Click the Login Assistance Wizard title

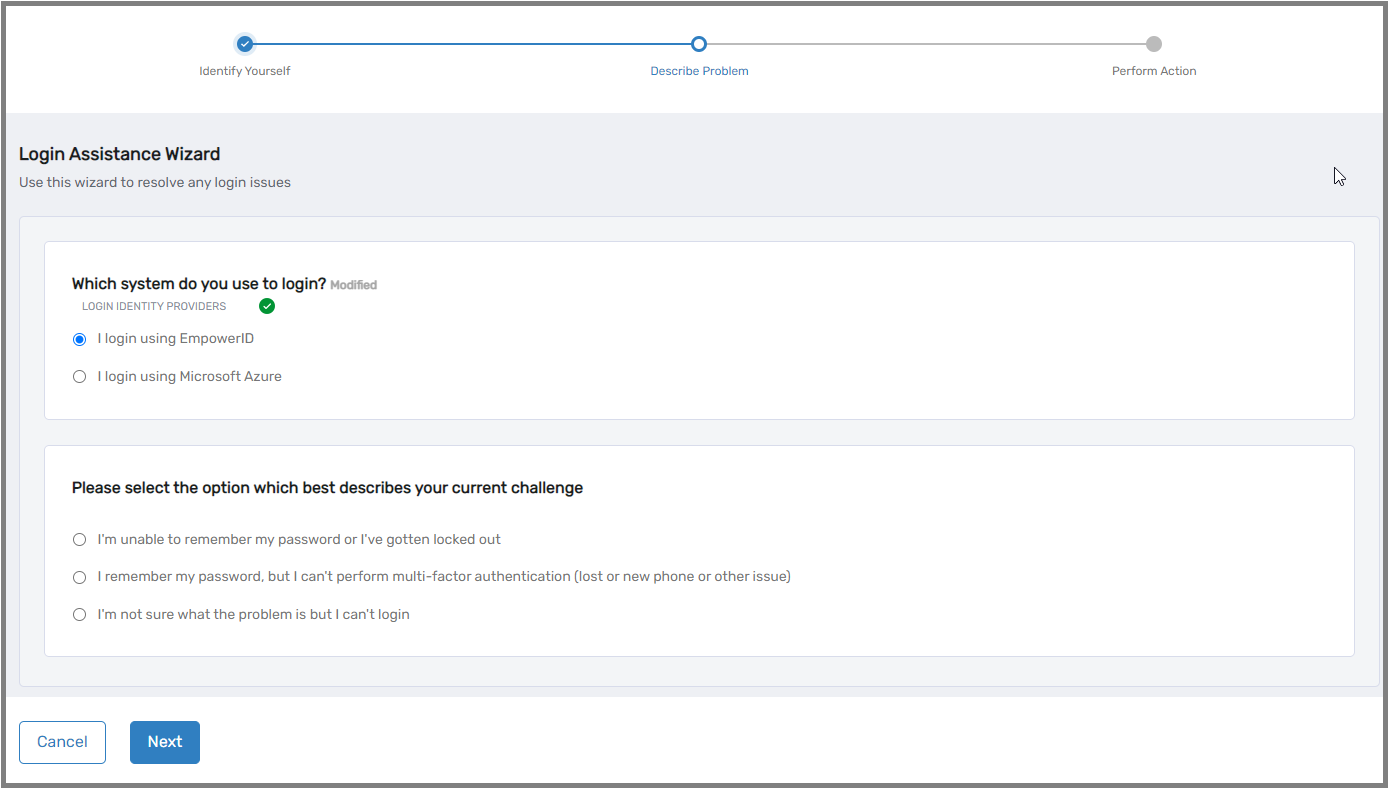tap(119, 154)
